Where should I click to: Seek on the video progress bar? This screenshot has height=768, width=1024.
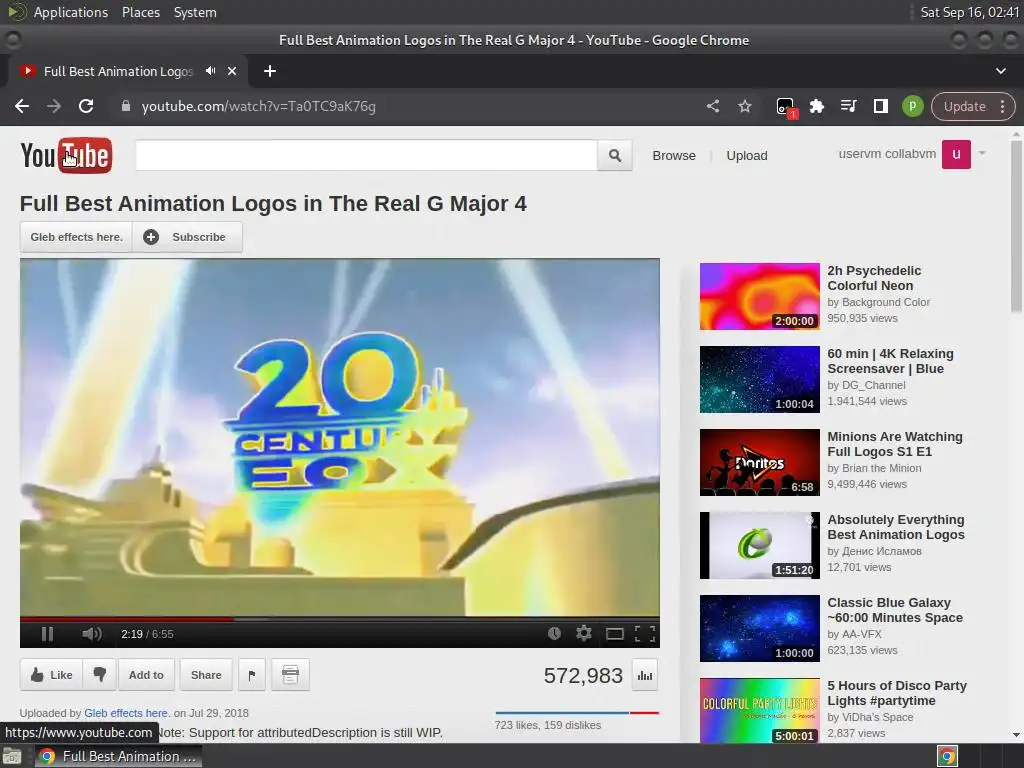(340, 618)
